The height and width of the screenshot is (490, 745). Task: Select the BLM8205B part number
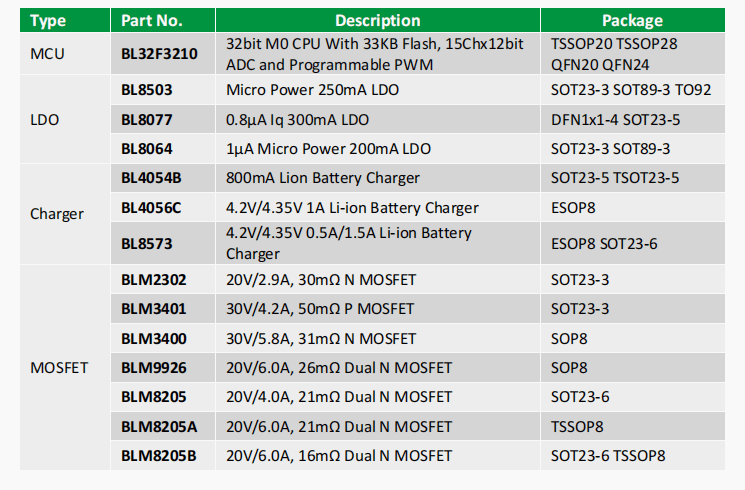[159, 456]
